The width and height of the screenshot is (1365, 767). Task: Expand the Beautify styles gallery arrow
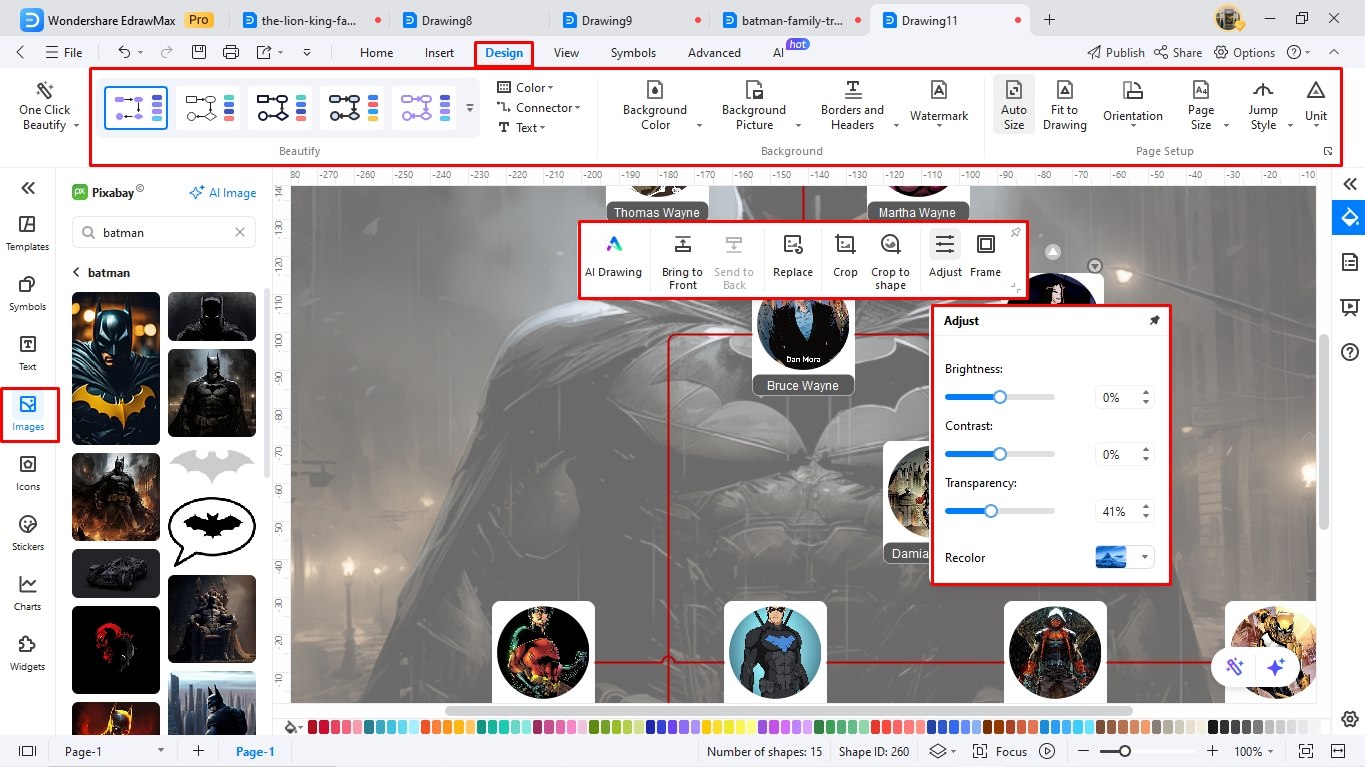470,107
